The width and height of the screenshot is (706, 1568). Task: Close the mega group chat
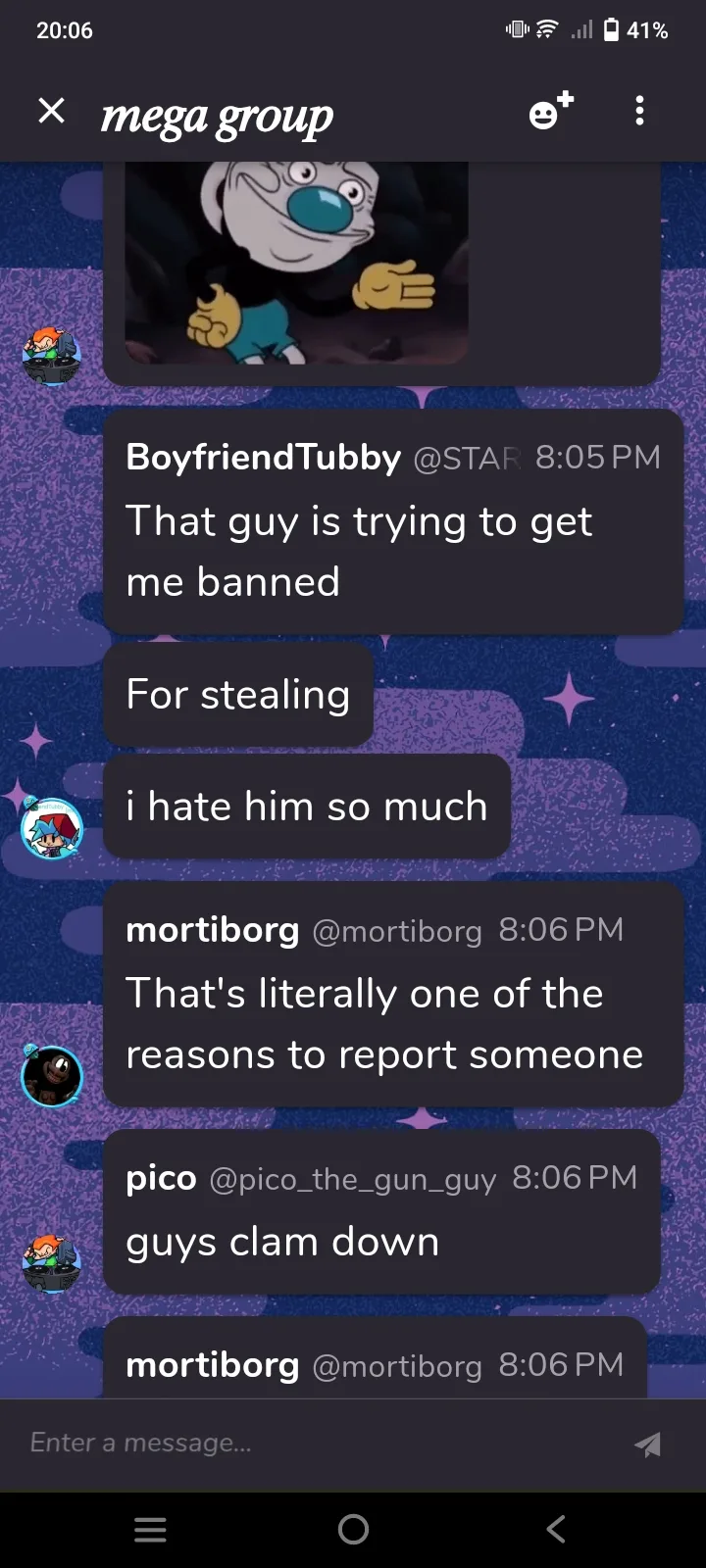tap(51, 111)
